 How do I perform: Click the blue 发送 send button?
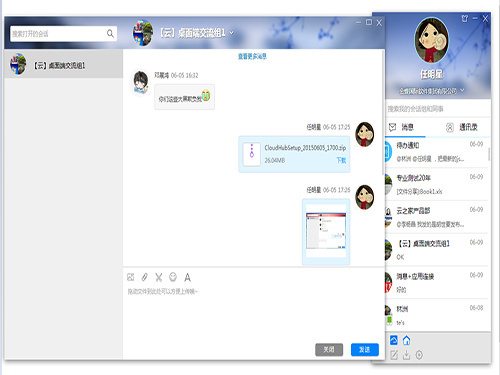(x=365, y=349)
